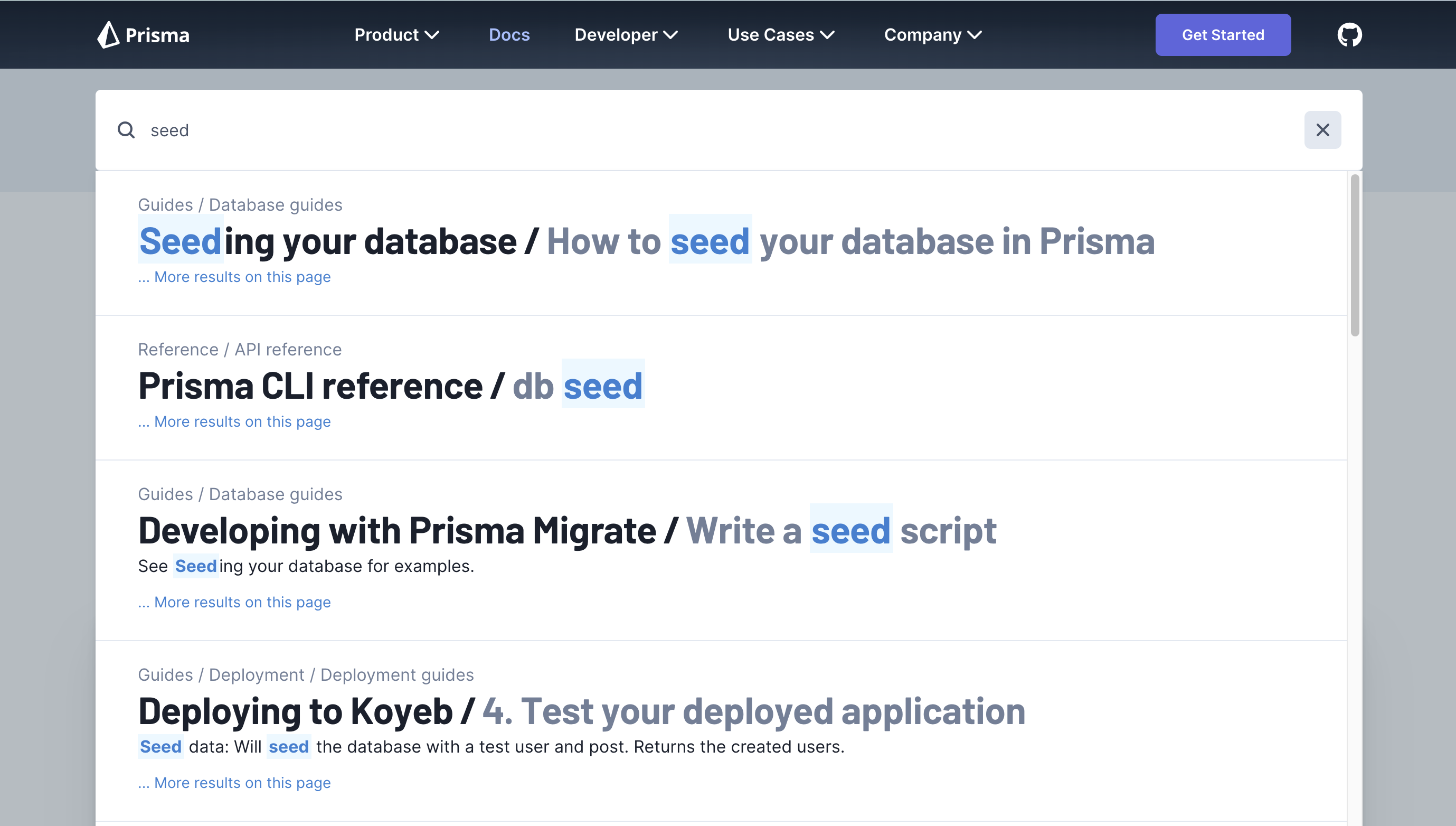Viewport: 1456px width, 826px height.
Task: Click the magnifying glass search icon
Action: point(126,130)
